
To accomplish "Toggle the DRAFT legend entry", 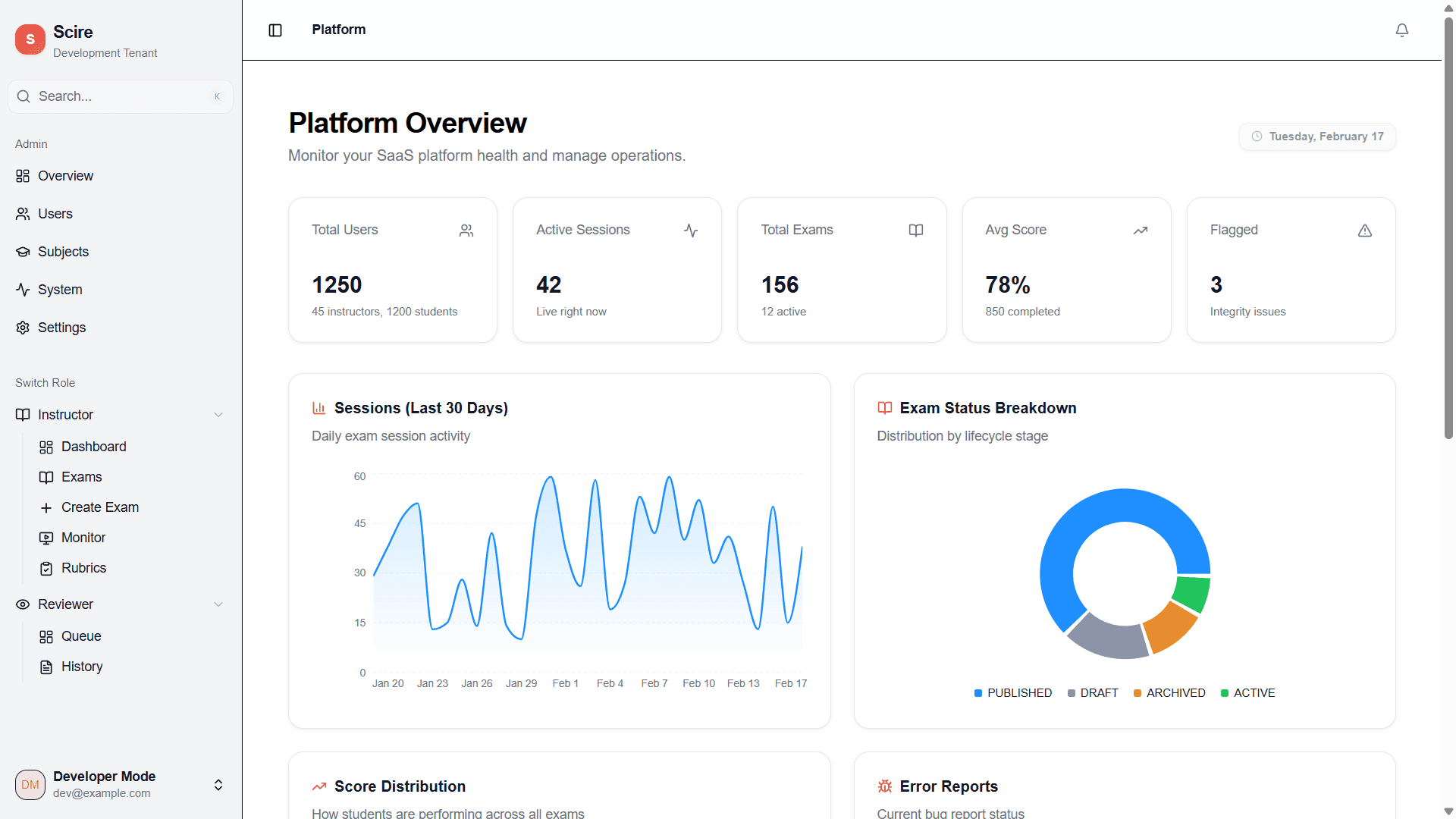I will (1093, 692).
